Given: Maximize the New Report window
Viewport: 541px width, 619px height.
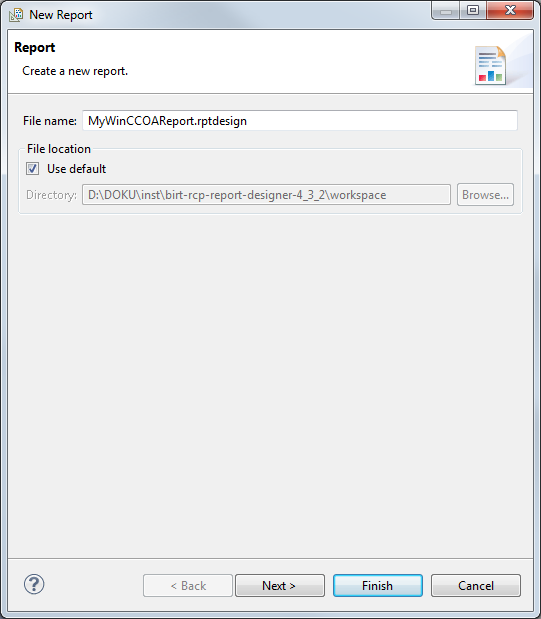Looking at the screenshot, I should (x=473, y=11).
